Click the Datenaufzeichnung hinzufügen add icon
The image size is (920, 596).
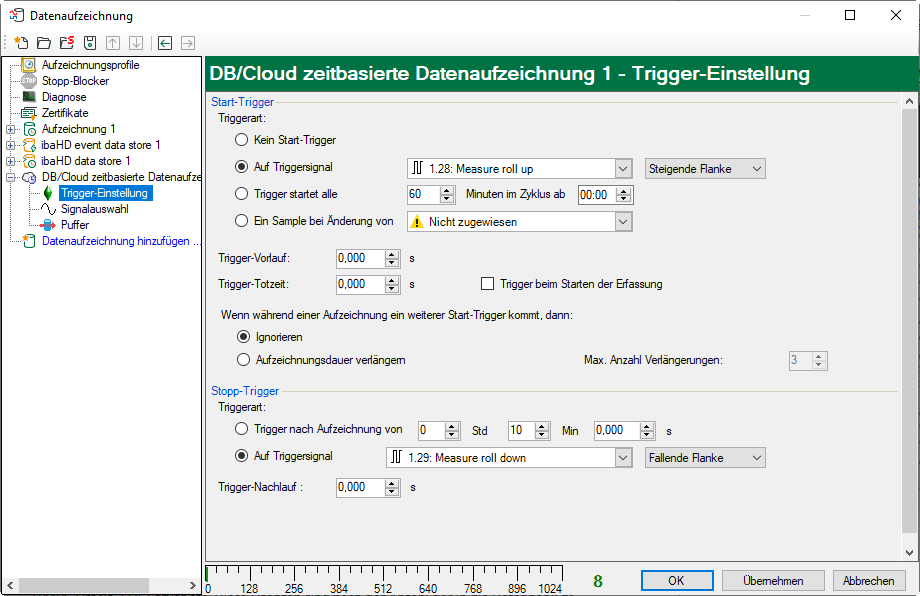29,241
